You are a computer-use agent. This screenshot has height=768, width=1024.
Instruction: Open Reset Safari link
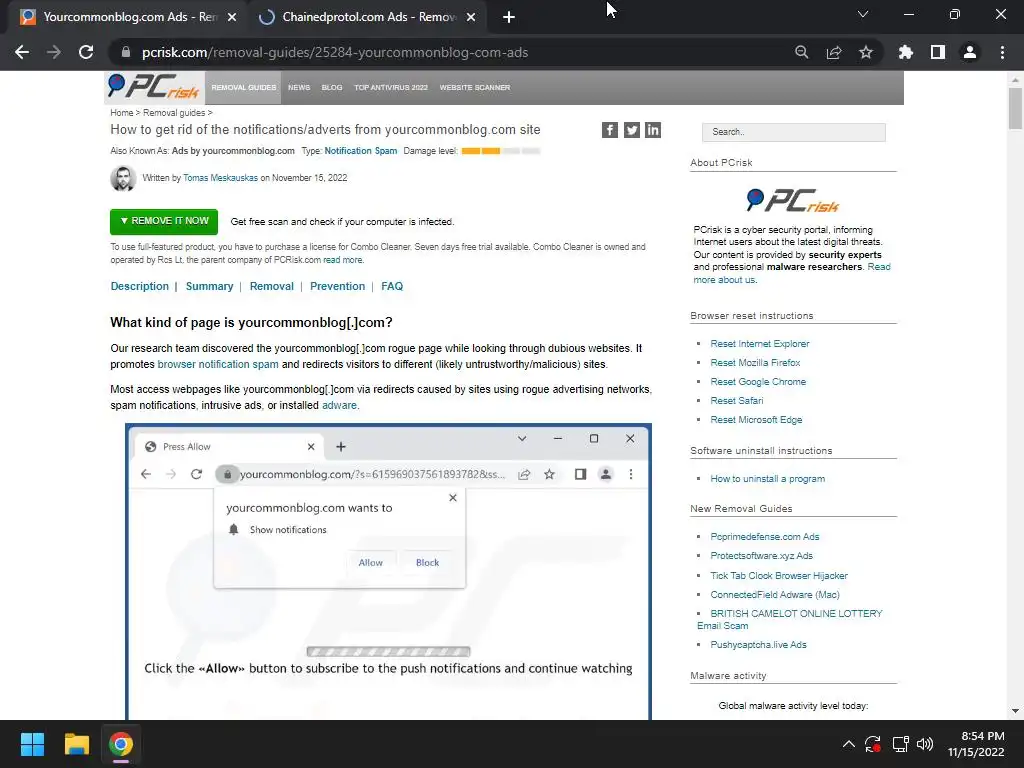[737, 400]
